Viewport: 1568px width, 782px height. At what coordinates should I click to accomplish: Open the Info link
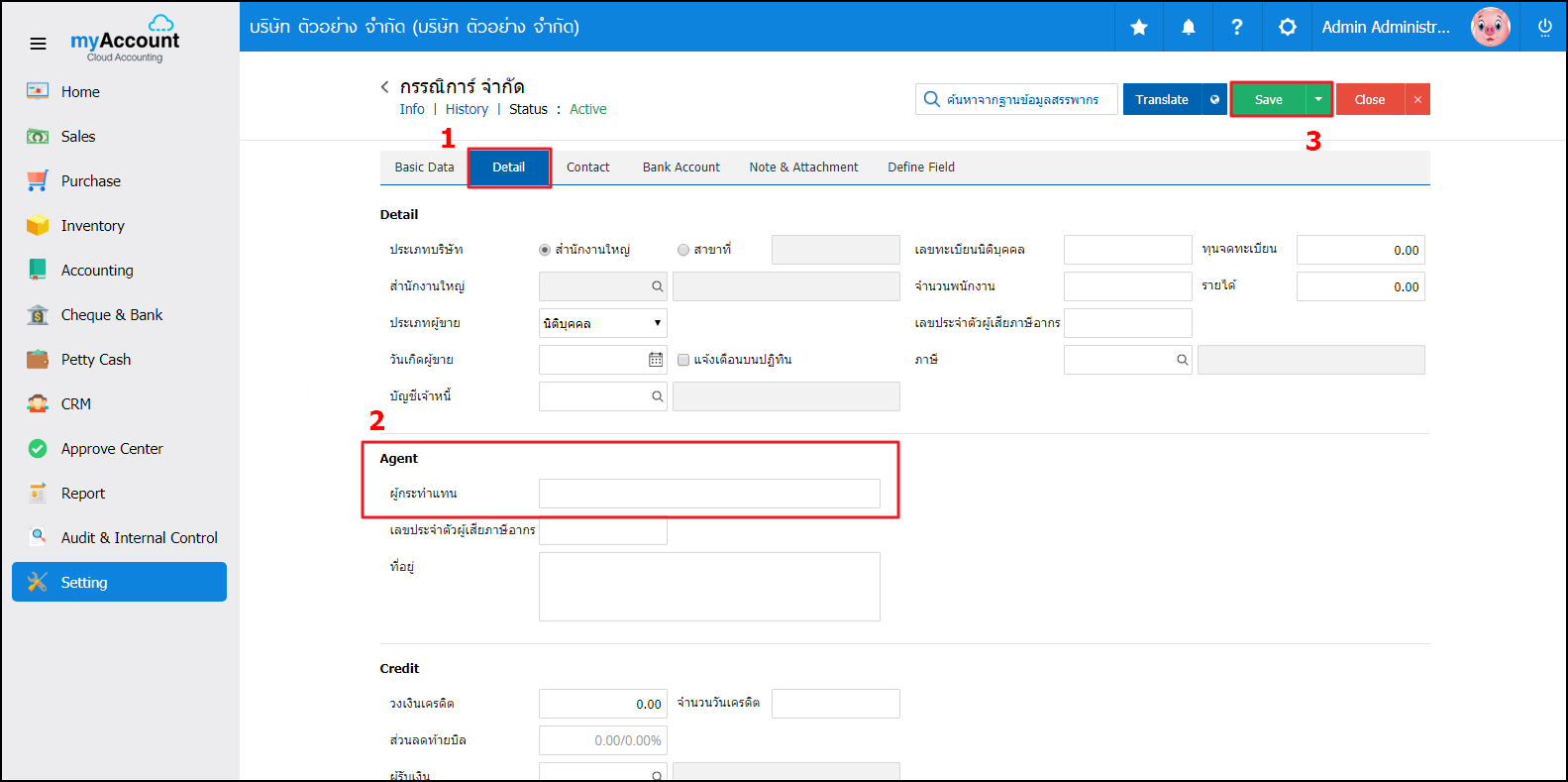[412, 109]
